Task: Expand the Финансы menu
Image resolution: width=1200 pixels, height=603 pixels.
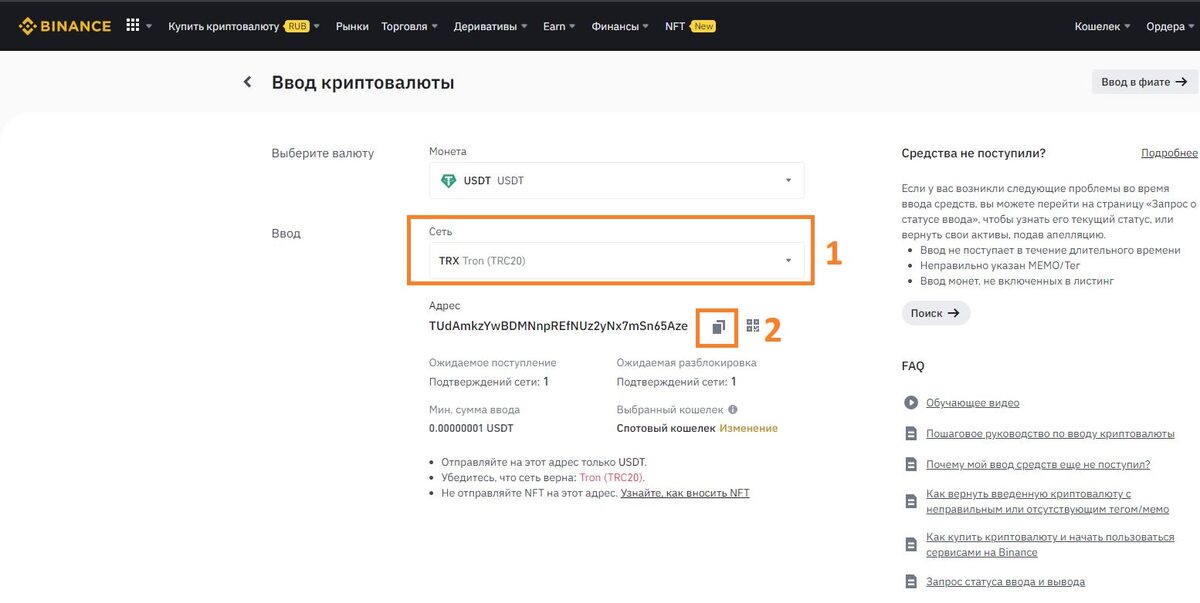Action: (x=620, y=26)
